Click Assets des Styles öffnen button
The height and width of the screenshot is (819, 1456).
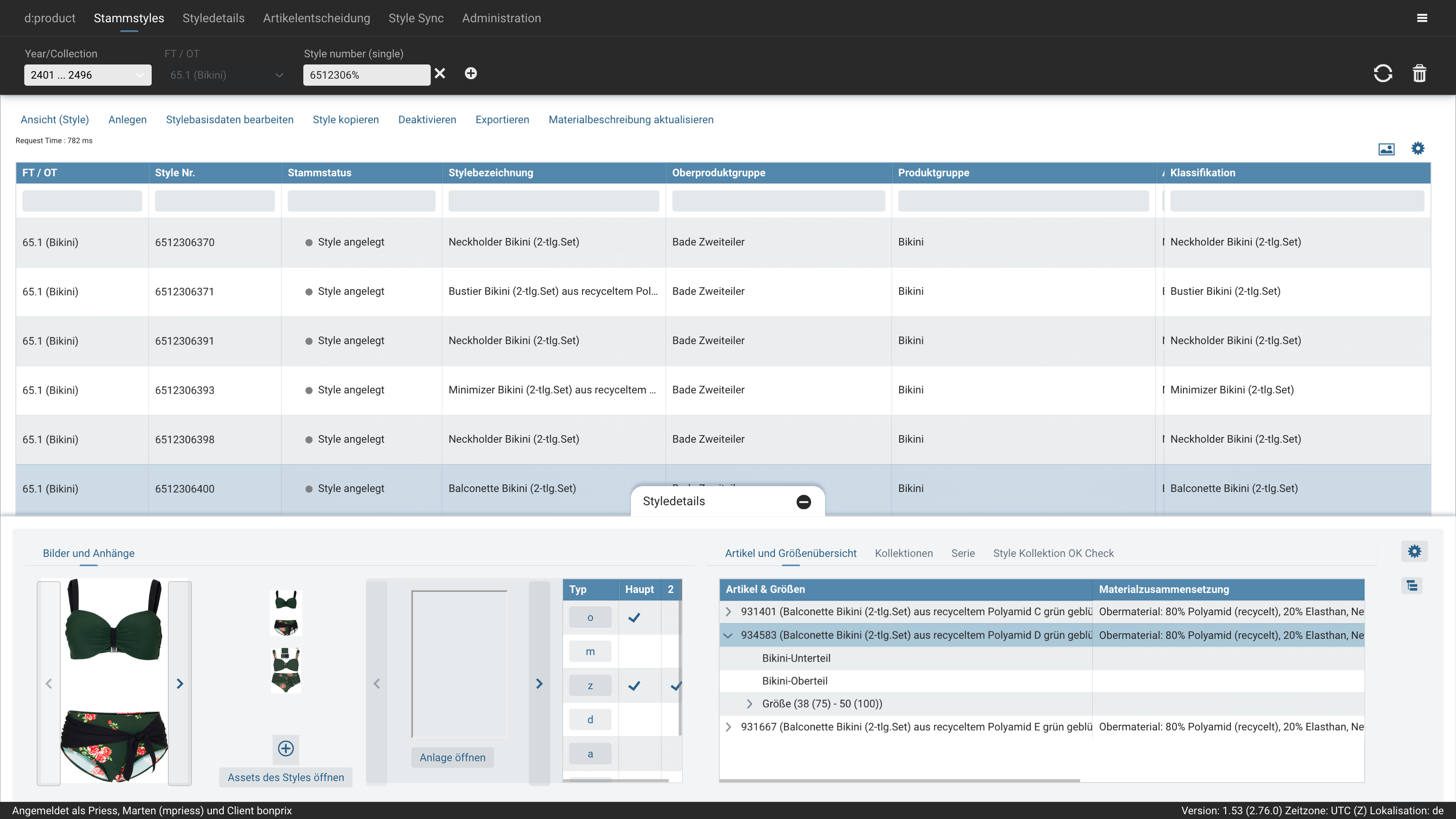click(285, 777)
